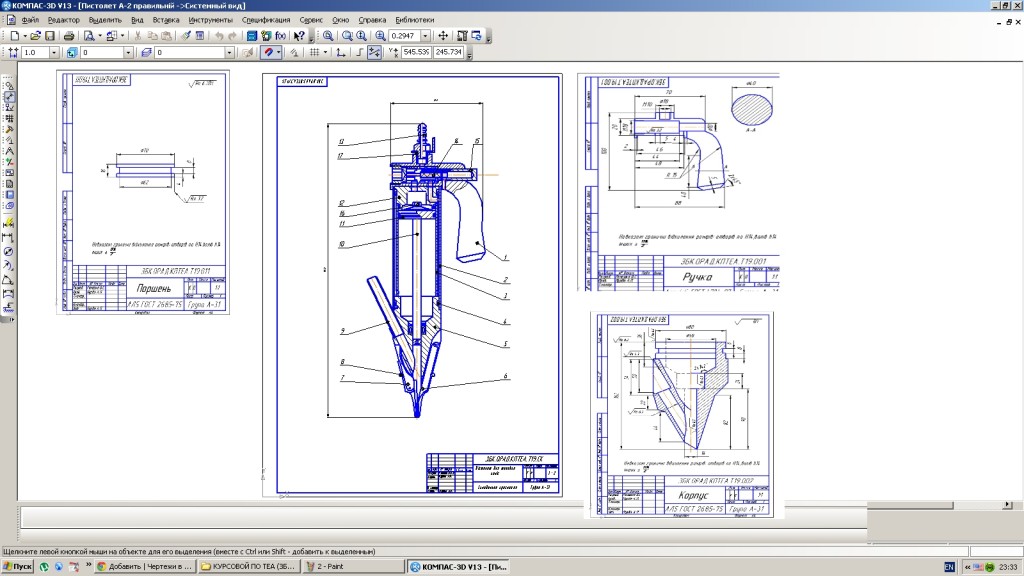Click the Zoom window magnifier icon

(328, 36)
